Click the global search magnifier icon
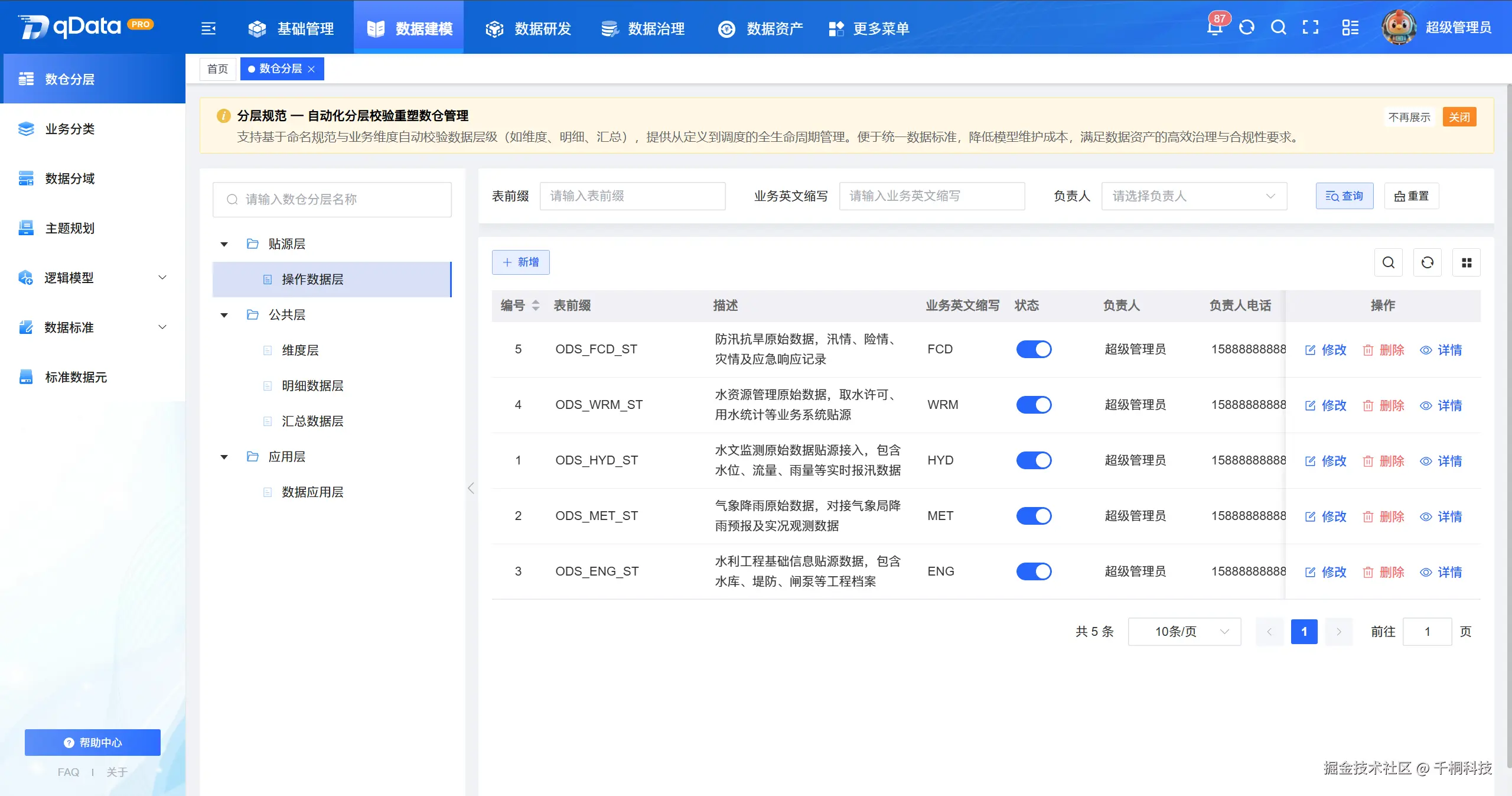 click(1278, 28)
